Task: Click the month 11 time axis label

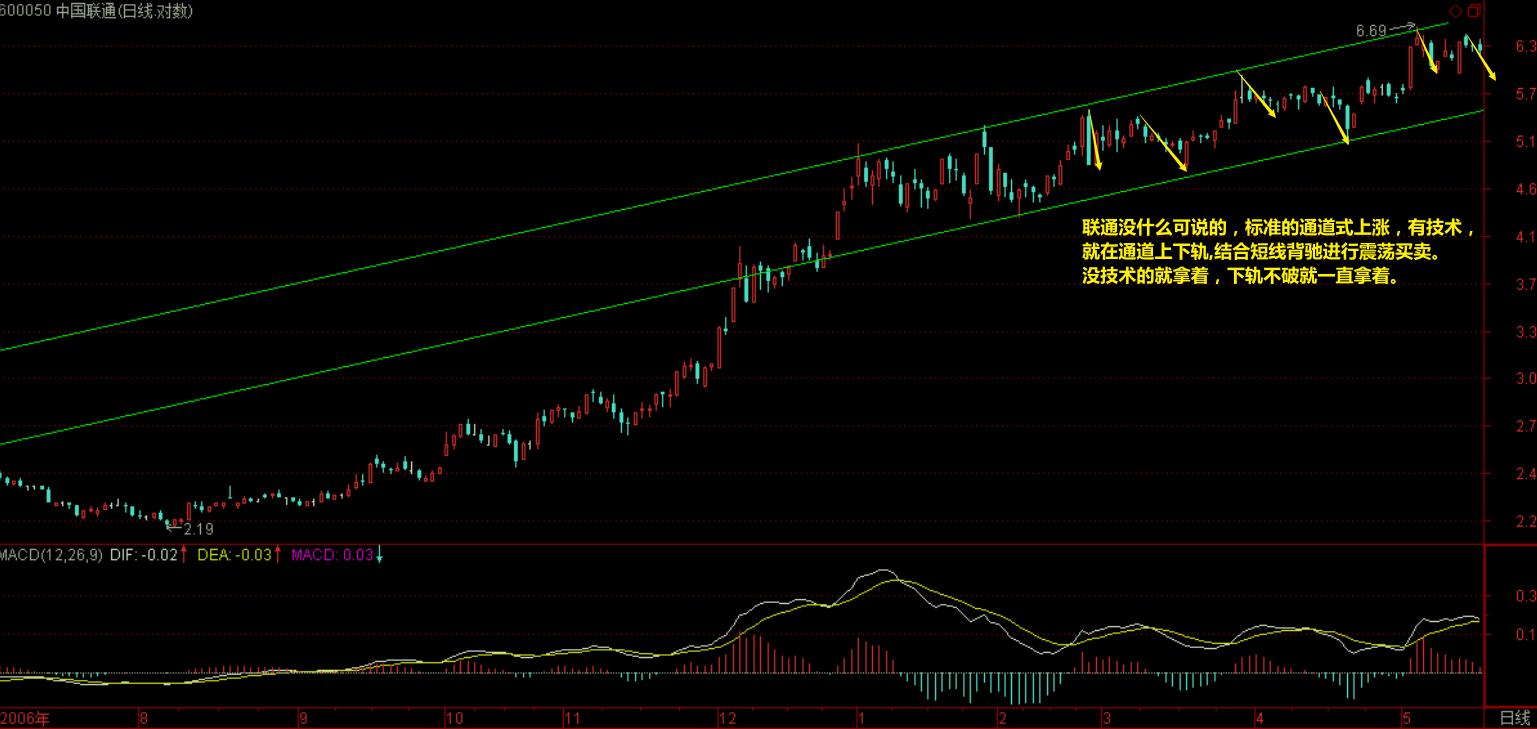Action: tap(572, 718)
